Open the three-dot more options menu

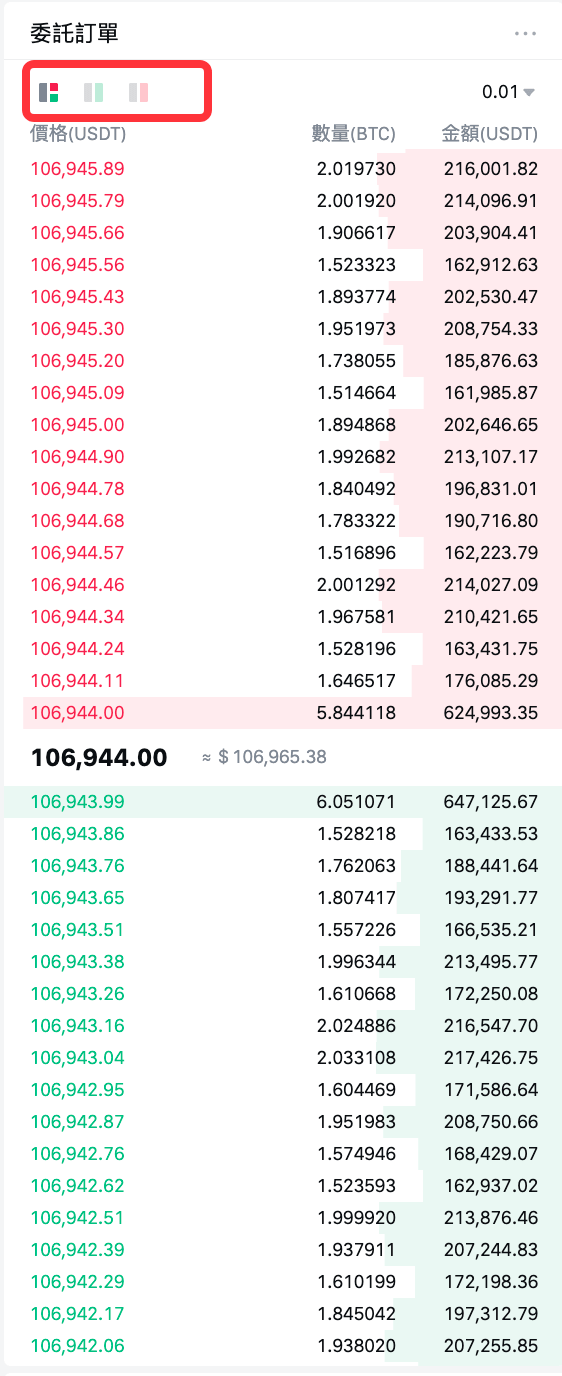[525, 33]
